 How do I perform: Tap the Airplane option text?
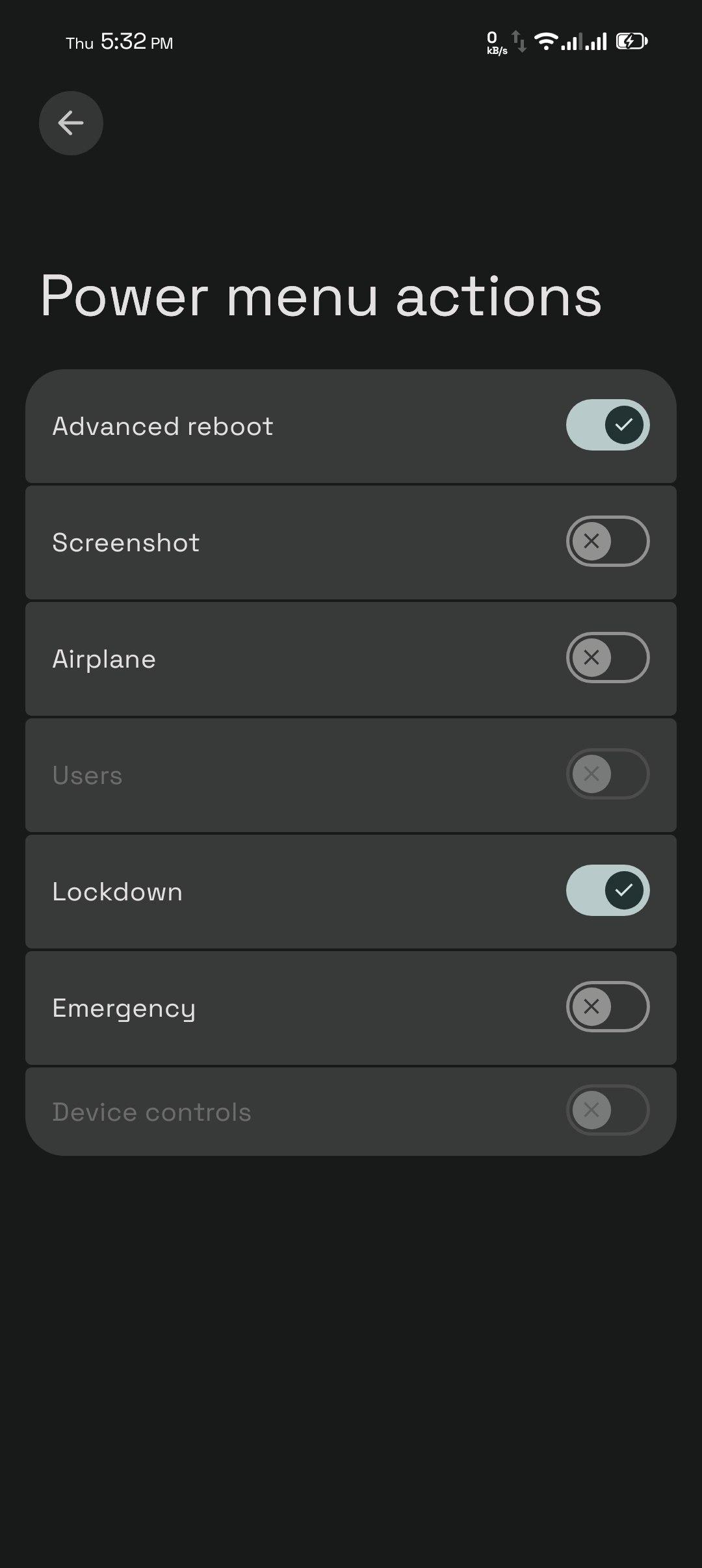(104, 659)
